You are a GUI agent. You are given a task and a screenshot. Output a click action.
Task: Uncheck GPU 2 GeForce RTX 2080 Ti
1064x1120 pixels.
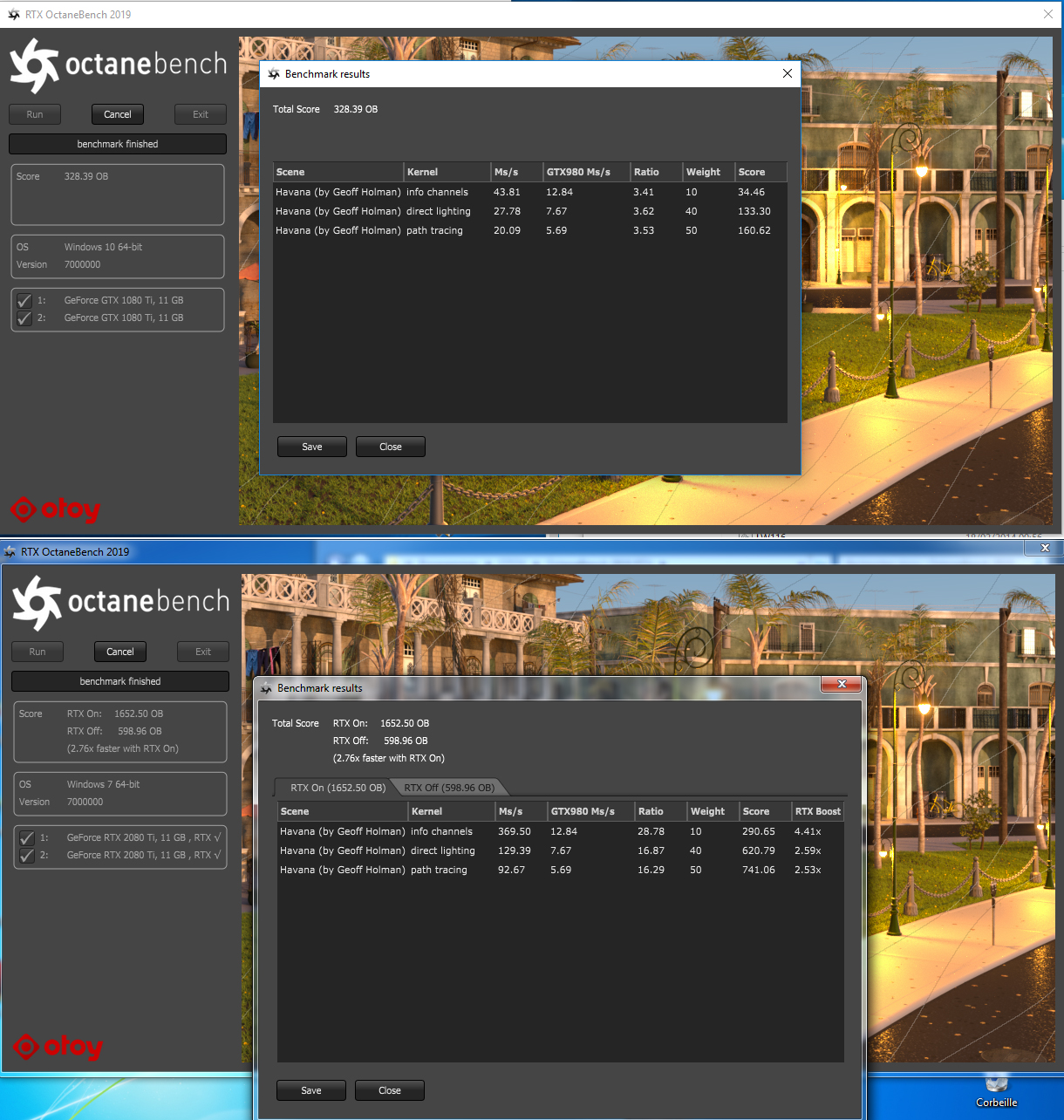point(27,856)
